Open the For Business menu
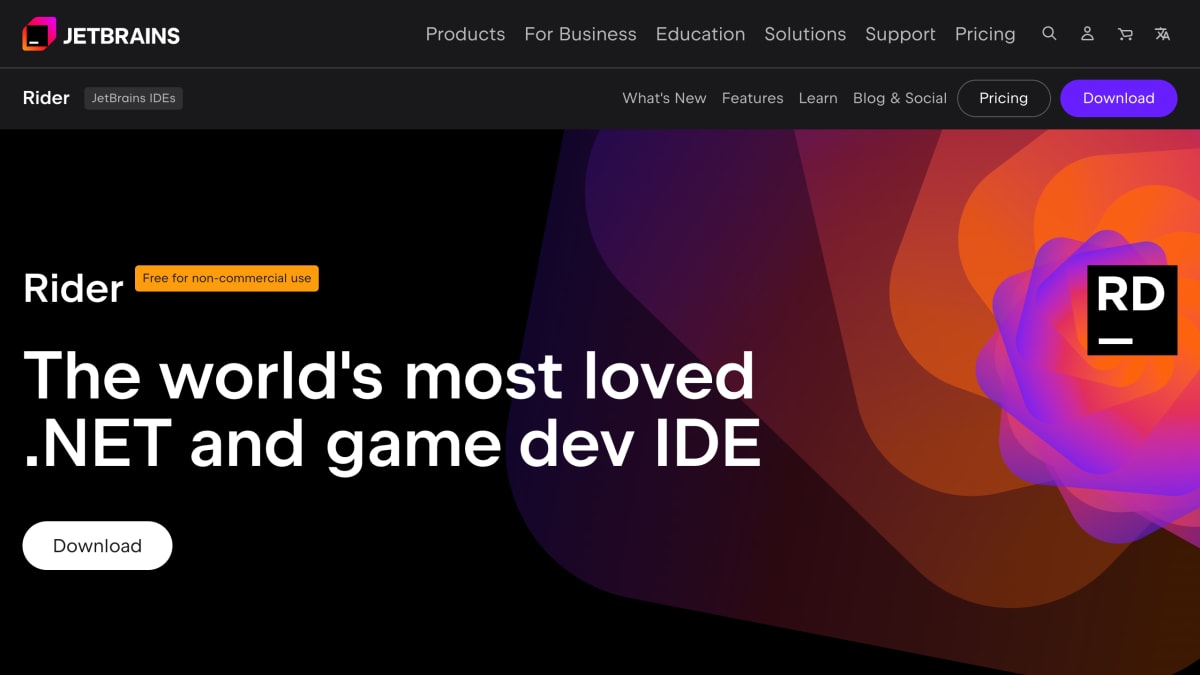Screen dimensions: 1200x675 pos(580,34)
